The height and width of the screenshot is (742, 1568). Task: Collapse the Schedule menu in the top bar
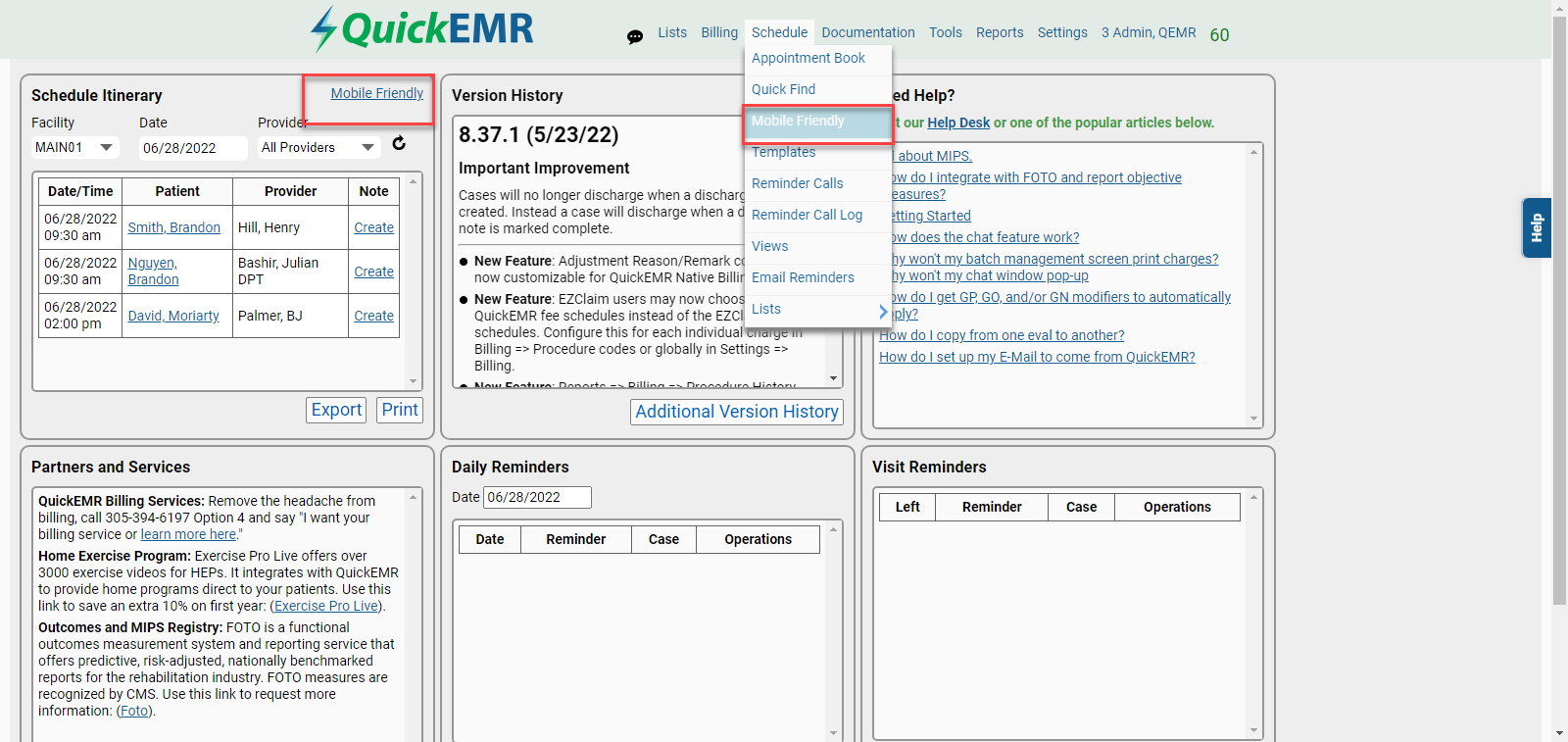pos(779,32)
